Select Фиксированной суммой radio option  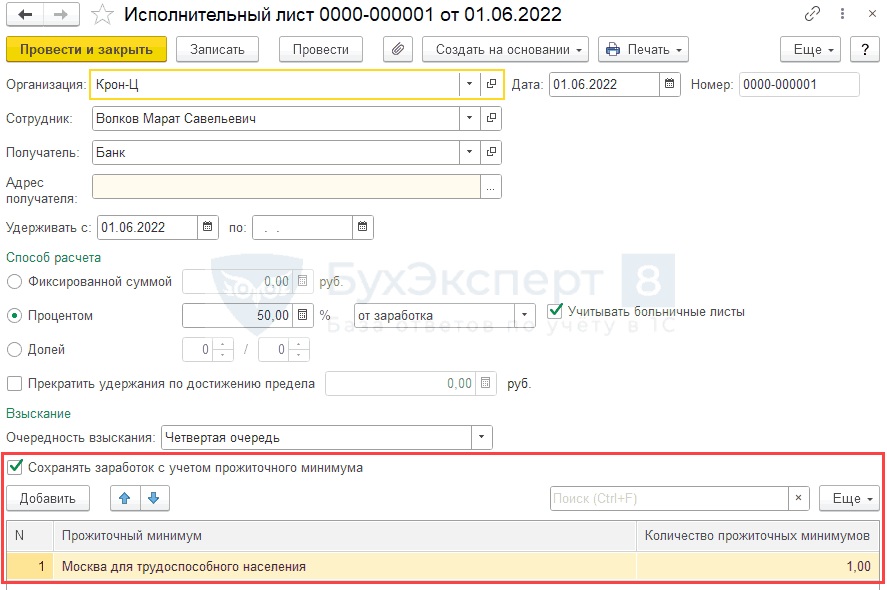[x=14, y=282]
